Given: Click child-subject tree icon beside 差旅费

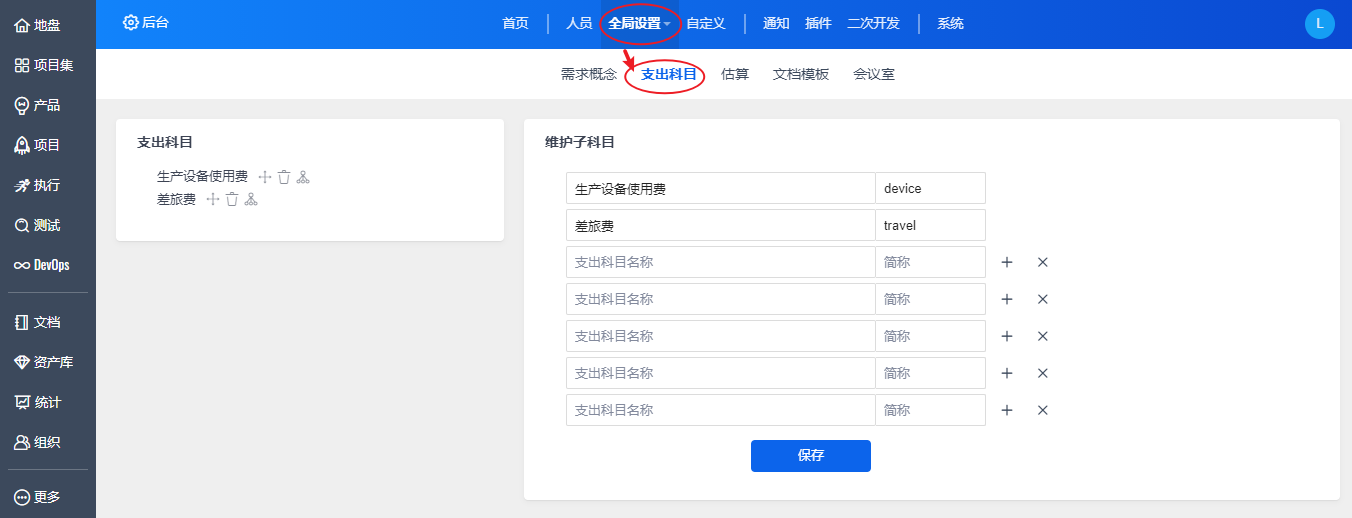Looking at the screenshot, I should coord(251,199).
